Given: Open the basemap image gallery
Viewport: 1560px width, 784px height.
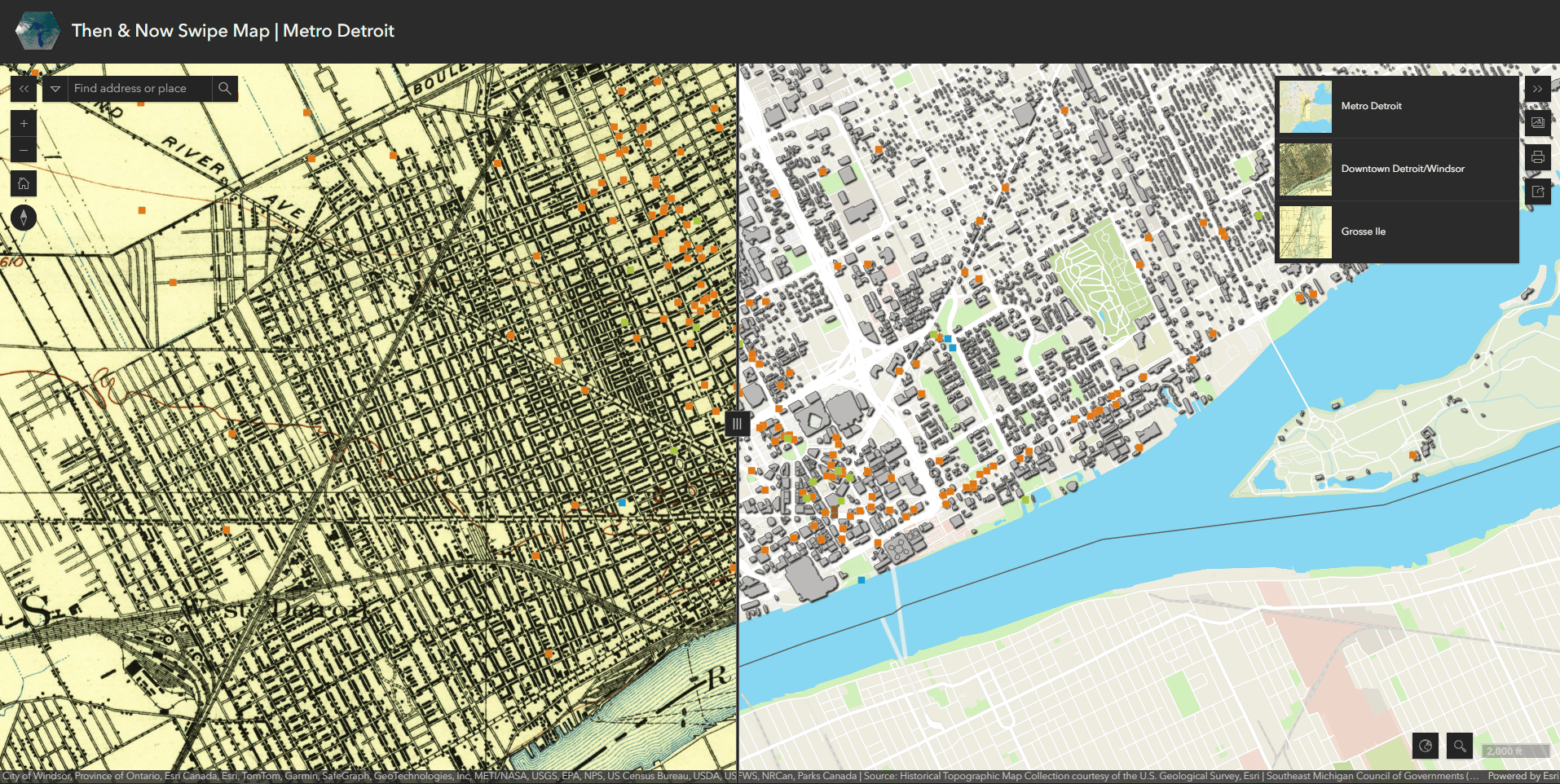Looking at the screenshot, I should pos(1537,123).
